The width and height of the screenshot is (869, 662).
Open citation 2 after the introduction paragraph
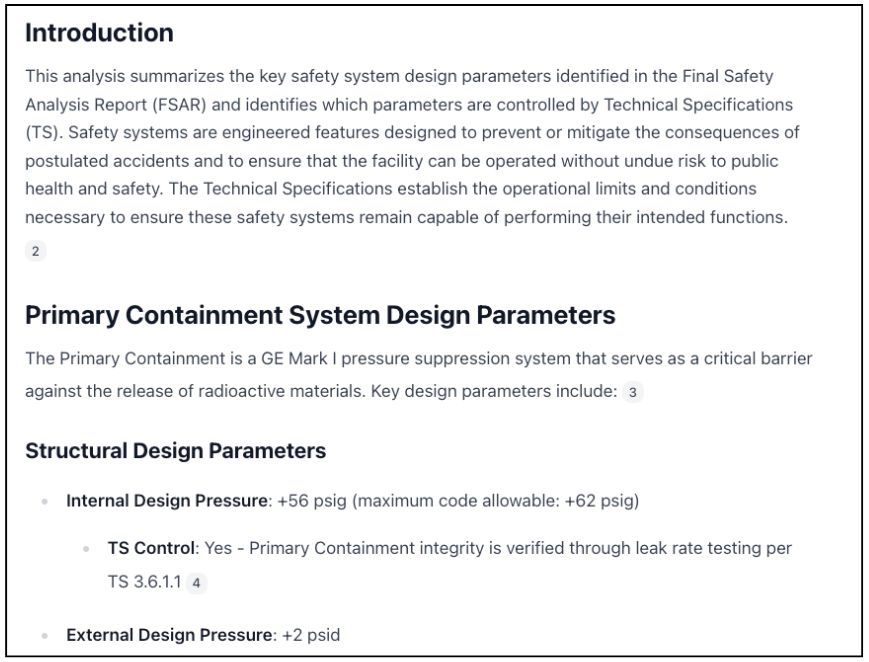click(36, 251)
